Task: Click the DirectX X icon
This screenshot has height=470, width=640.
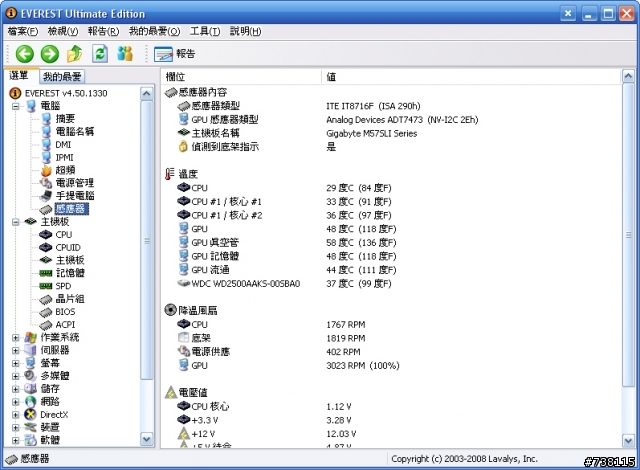Action: coord(31,415)
